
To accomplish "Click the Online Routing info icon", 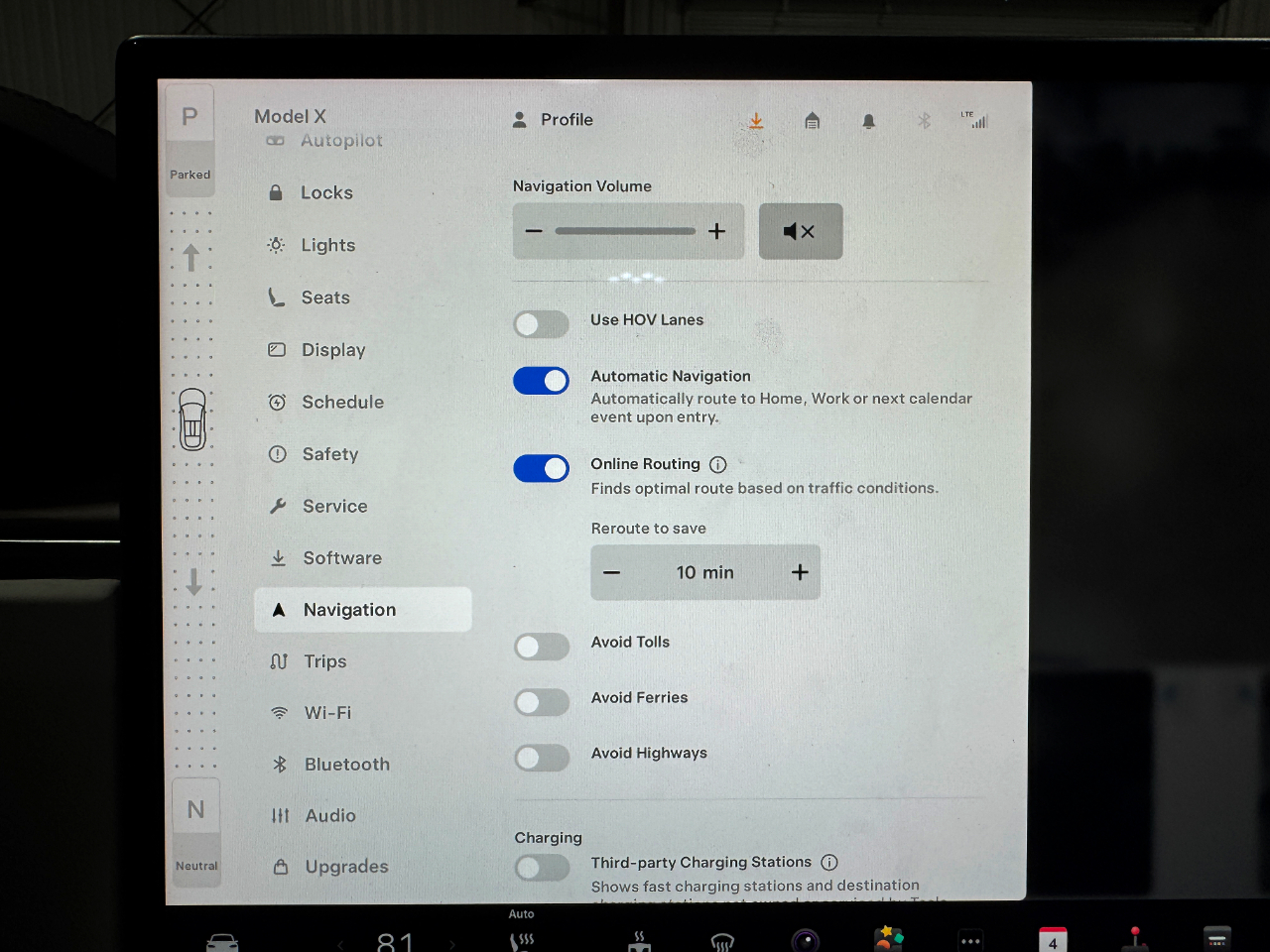I will click(718, 464).
